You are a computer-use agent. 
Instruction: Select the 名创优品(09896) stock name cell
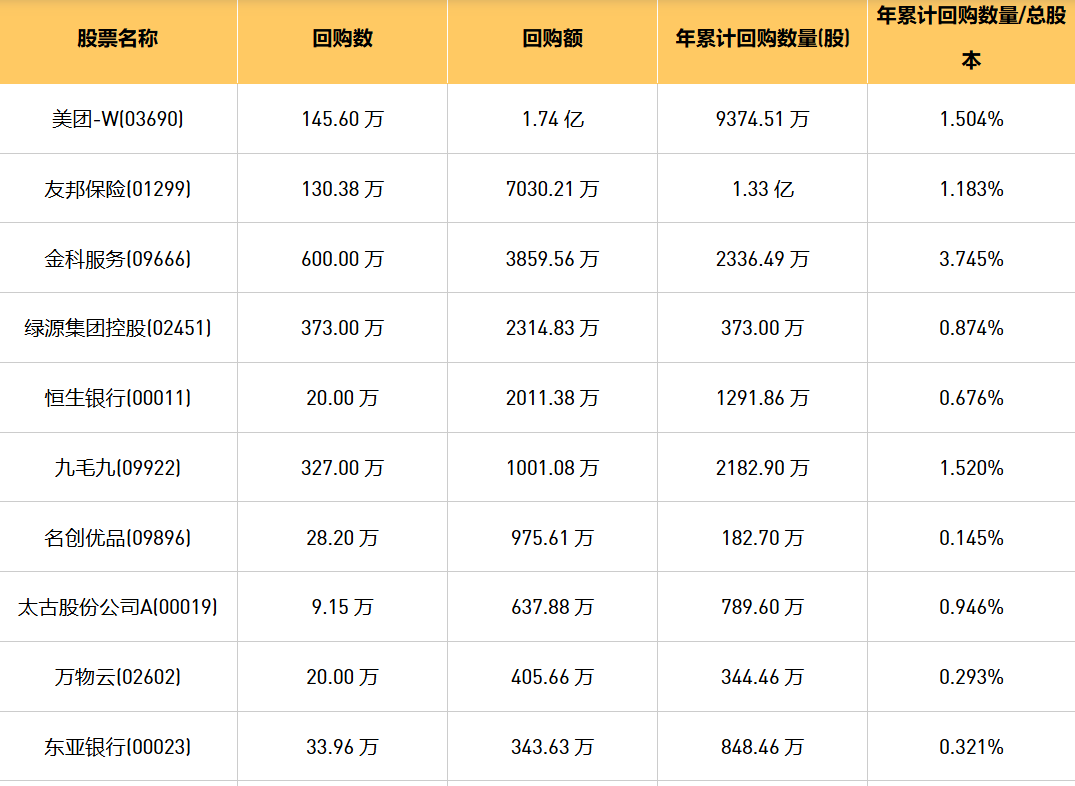117,538
